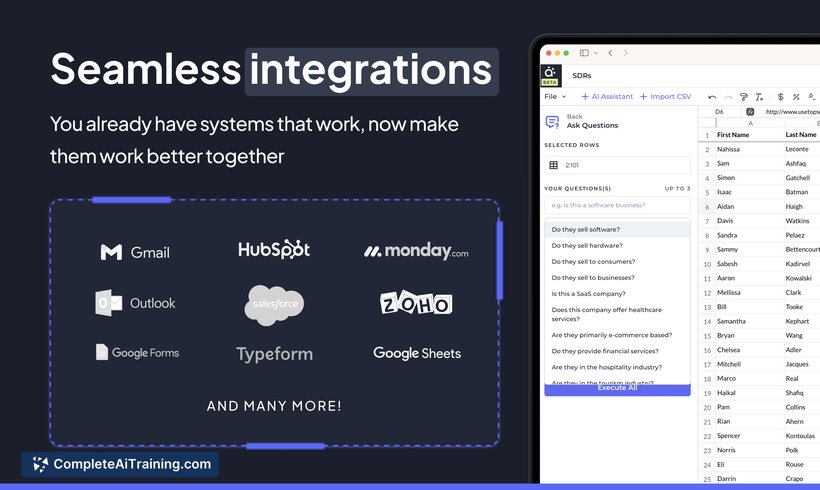Go back with the left arrow
The width and height of the screenshot is (820, 490).
[610, 53]
